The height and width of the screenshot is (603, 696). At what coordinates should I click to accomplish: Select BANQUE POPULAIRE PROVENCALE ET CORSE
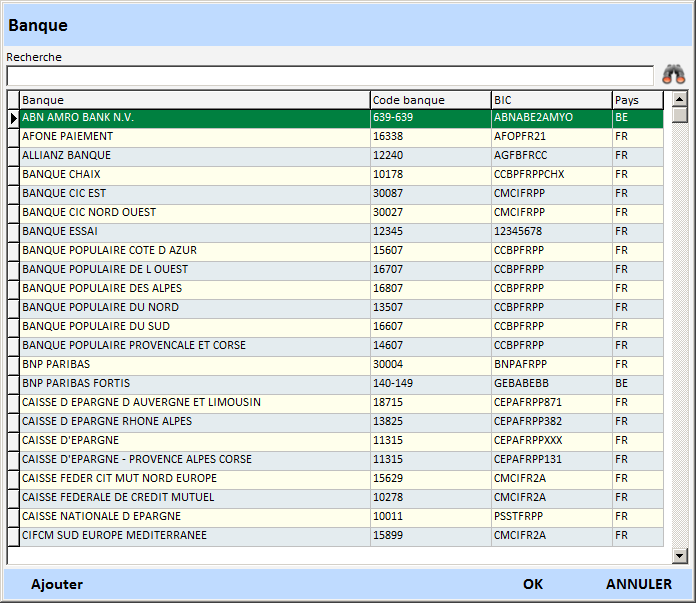pos(335,345)
